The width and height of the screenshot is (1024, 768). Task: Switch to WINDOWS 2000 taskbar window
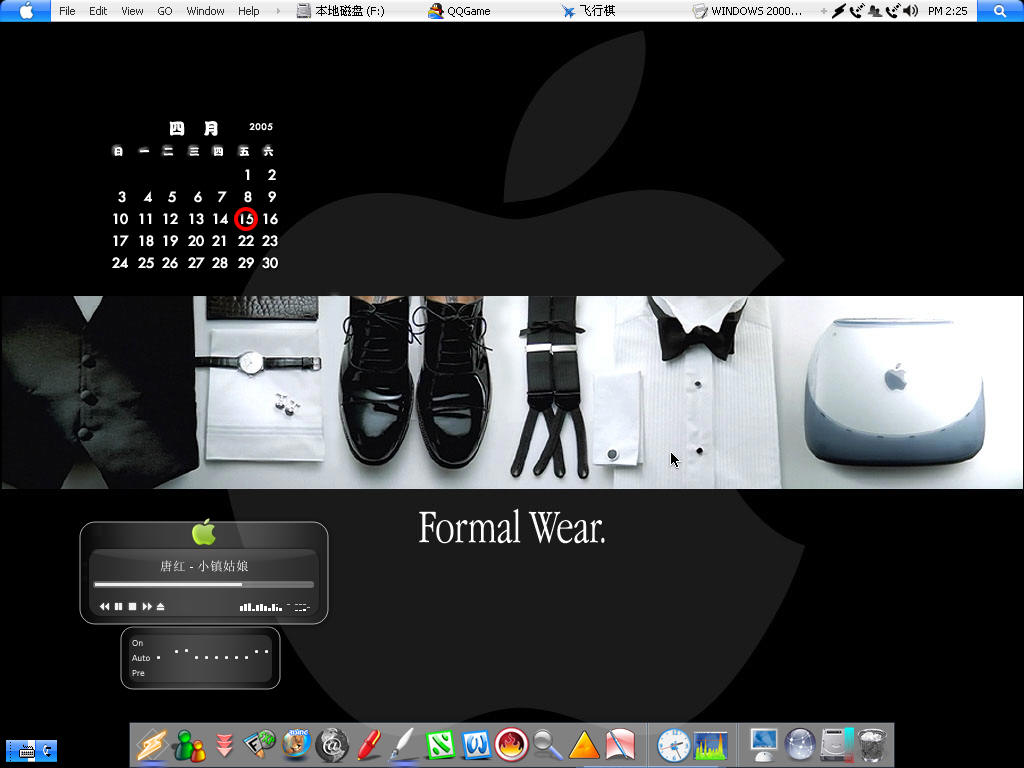pyautogui.click(x=747, y=11)
